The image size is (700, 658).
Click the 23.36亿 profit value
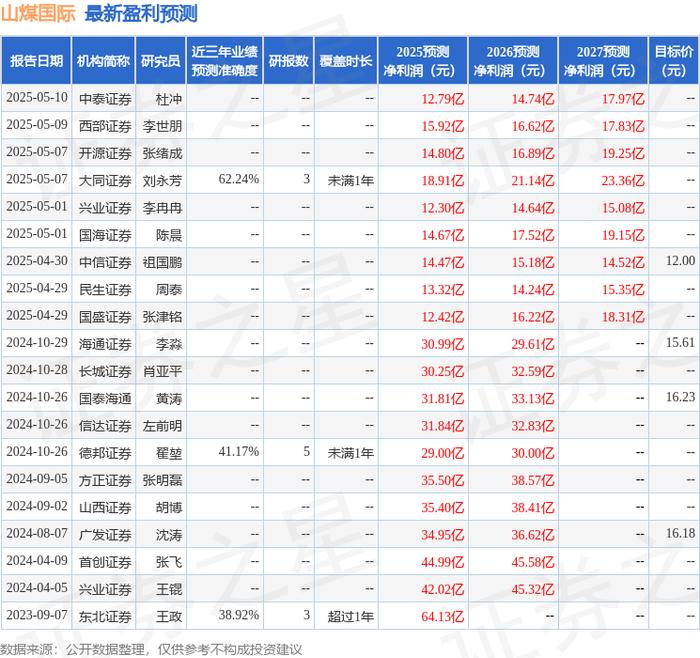[x=623, y=180]
